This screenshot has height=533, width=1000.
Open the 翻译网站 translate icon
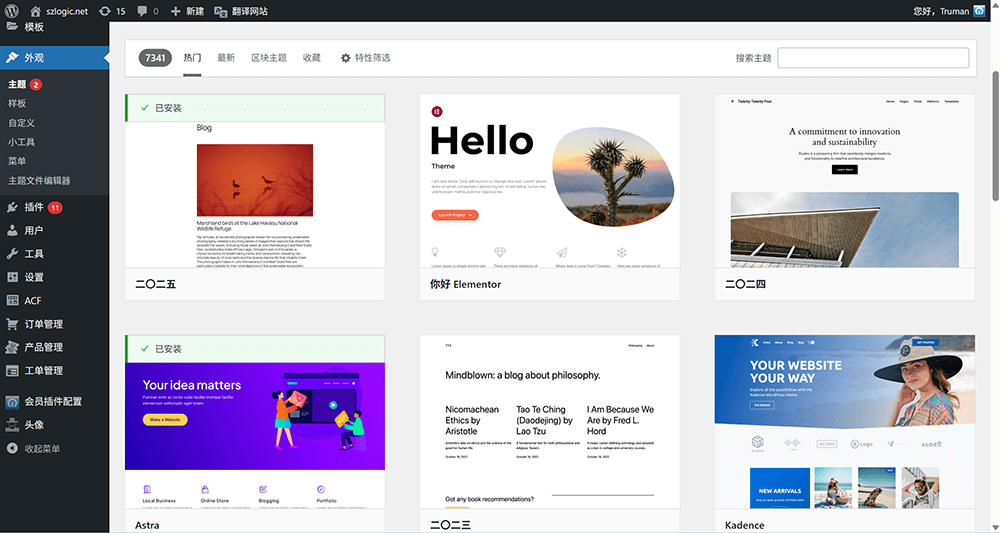coord(221,11)
